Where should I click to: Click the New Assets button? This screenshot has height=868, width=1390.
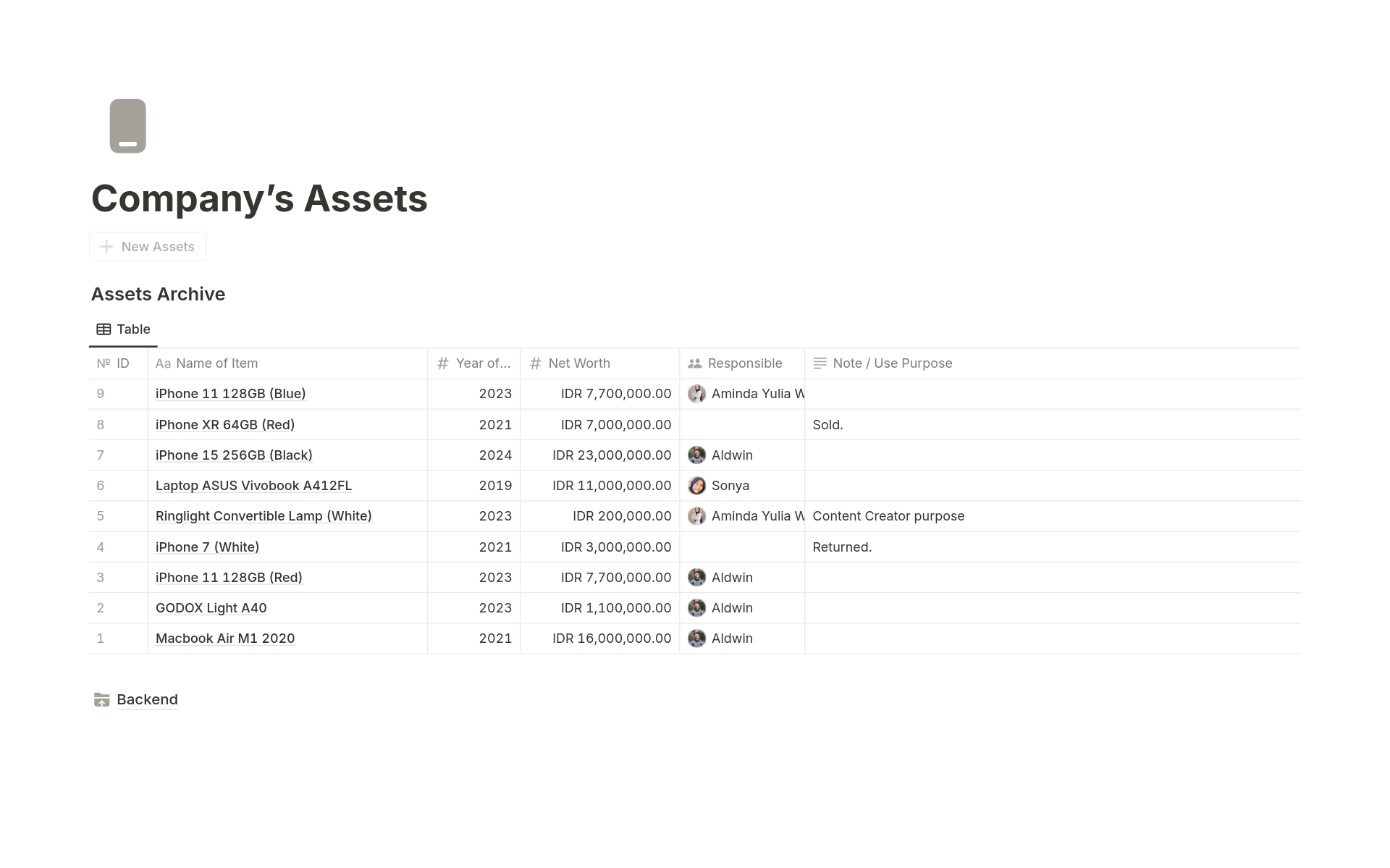(148, 247)
